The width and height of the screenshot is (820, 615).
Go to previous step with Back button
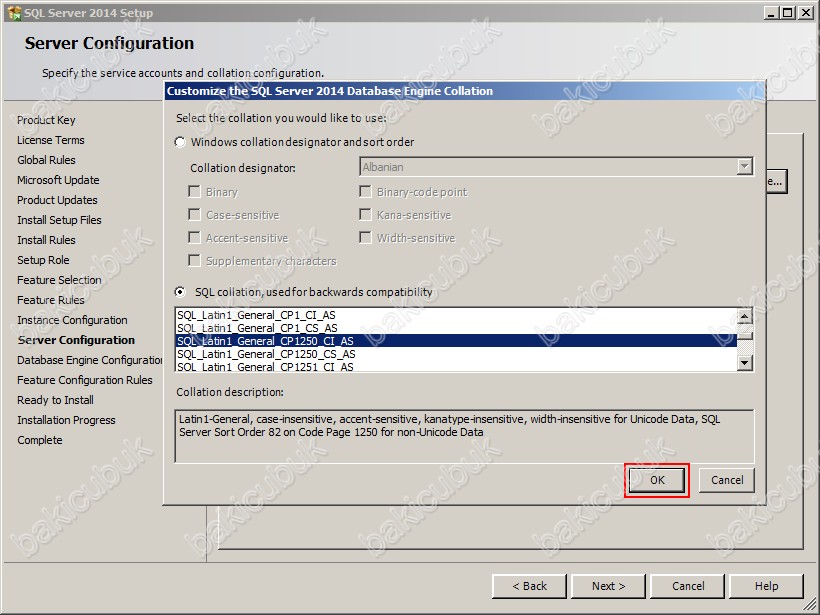coord(529,586)
